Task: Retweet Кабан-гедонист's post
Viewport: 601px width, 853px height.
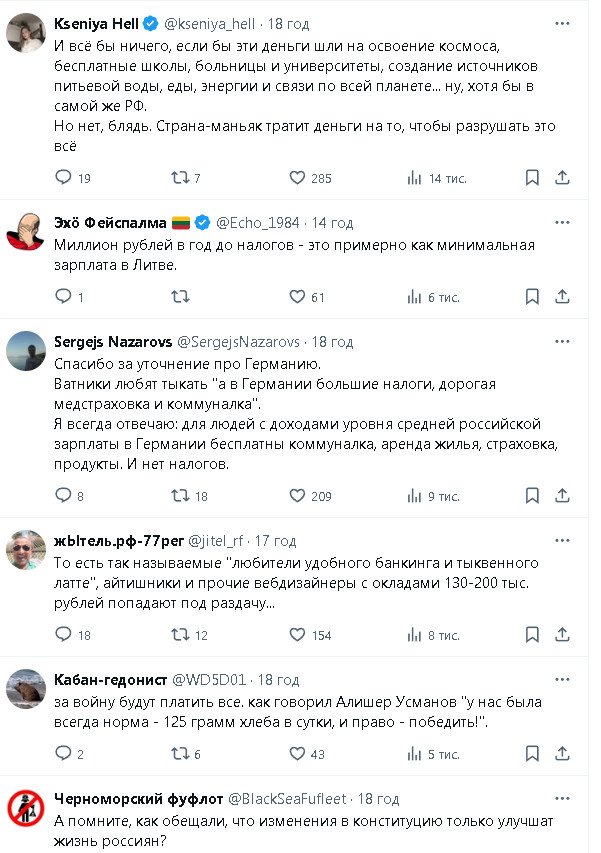Action: pos(181,753)
